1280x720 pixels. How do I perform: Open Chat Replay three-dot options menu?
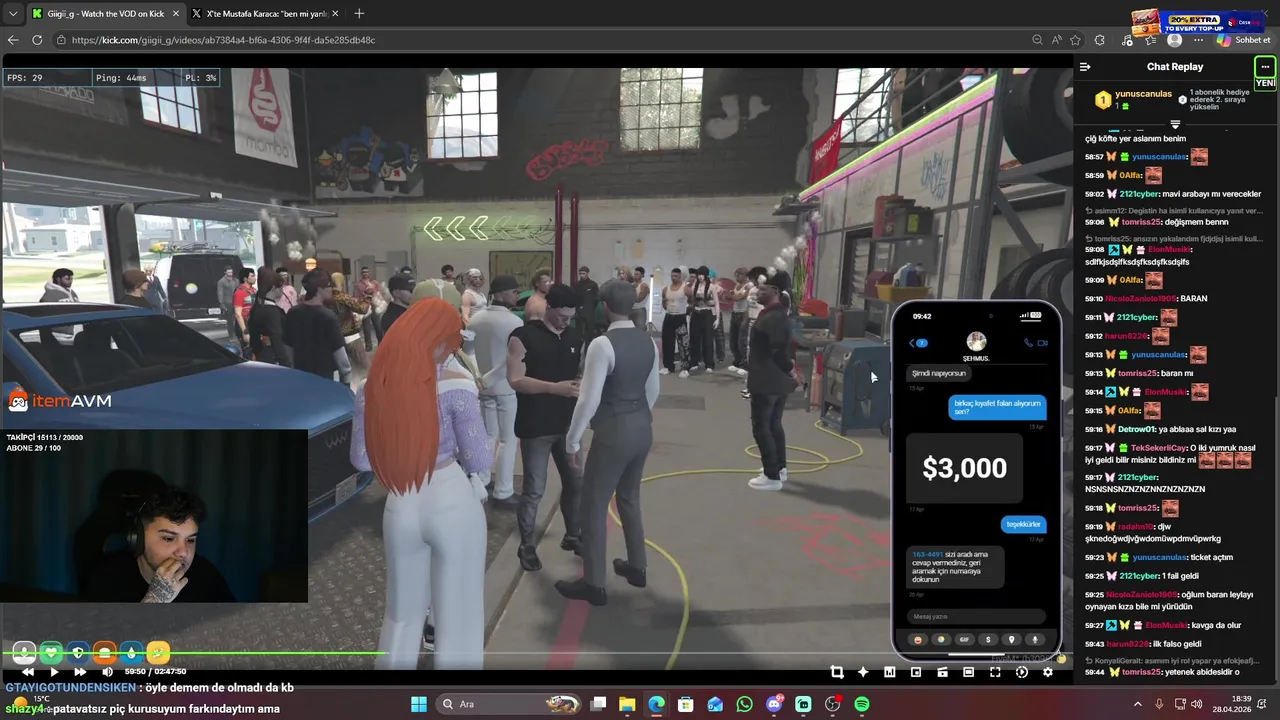[1265, 67]
